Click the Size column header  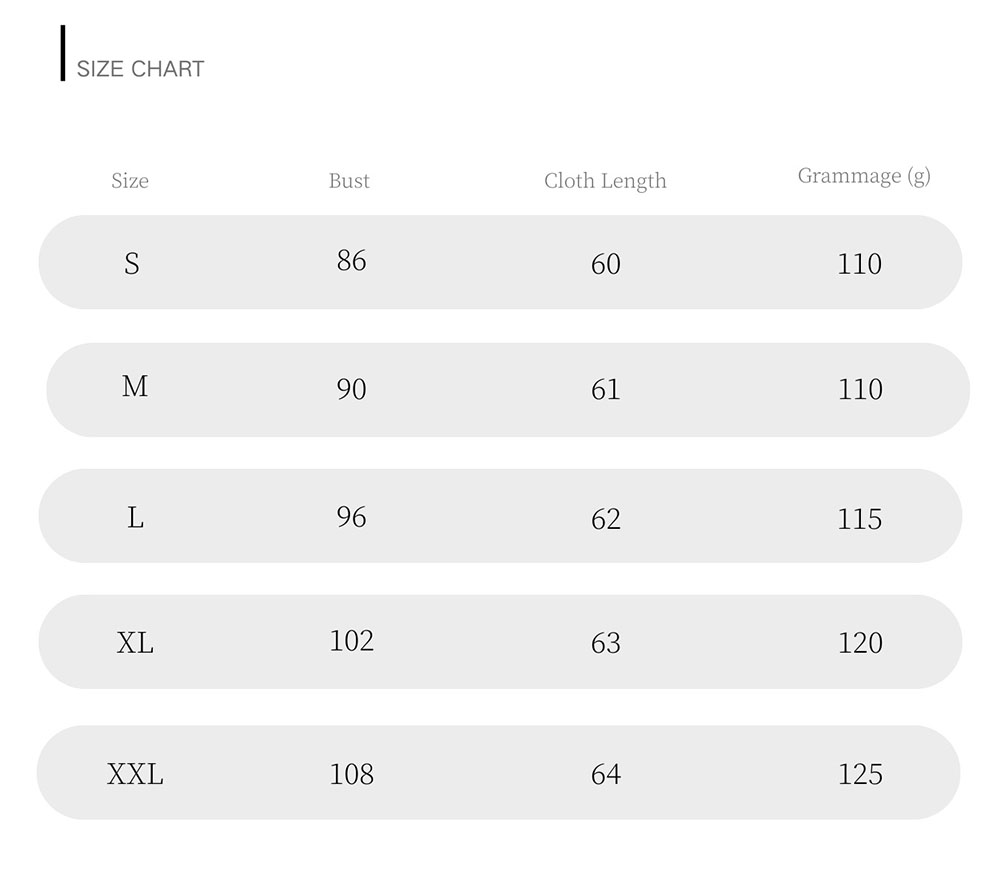(130, 181)
